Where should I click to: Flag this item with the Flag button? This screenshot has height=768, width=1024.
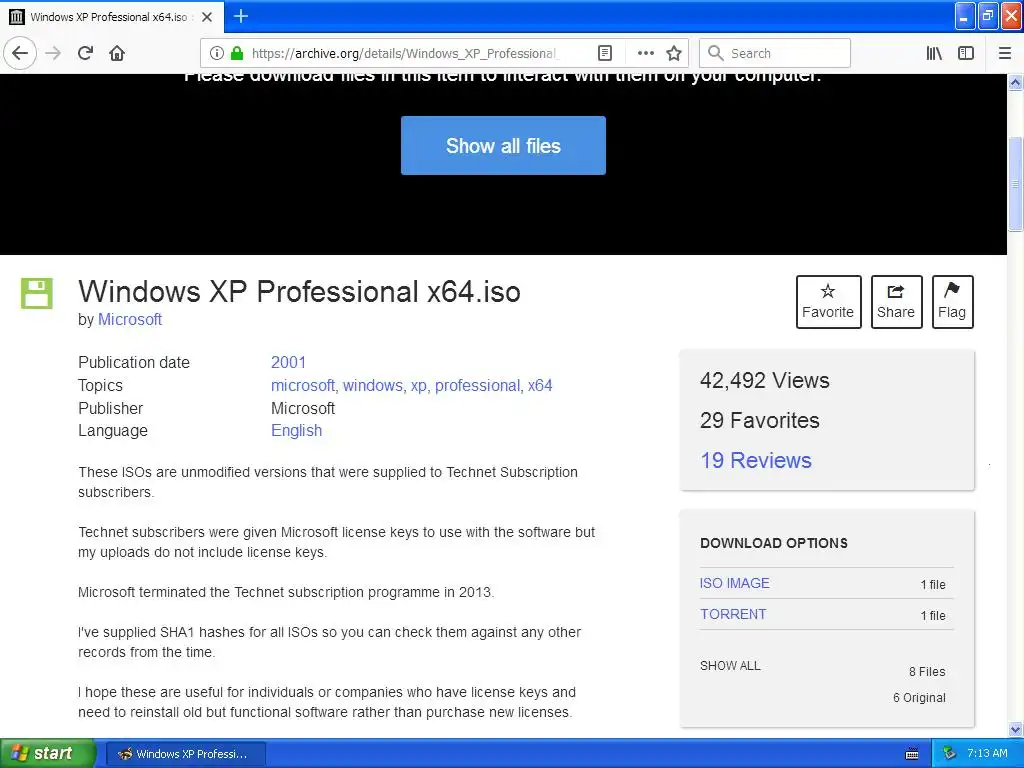[952, 302]
